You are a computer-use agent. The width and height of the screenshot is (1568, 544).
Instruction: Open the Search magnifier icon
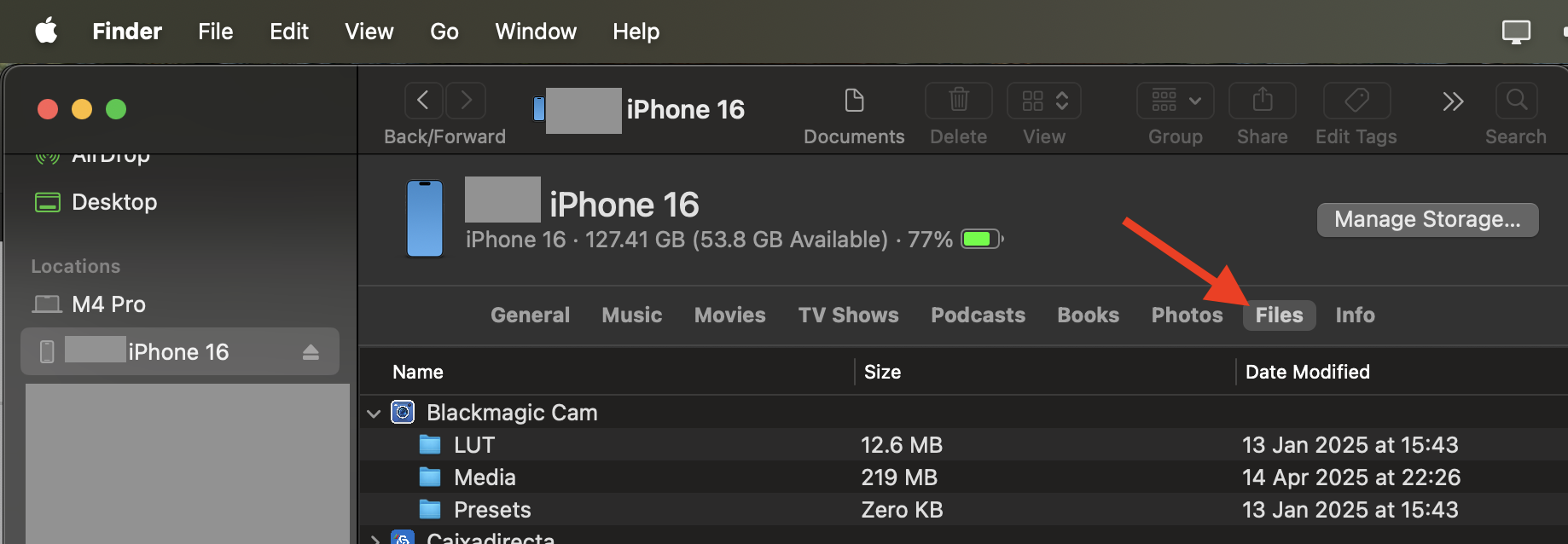click(1516, 101)
